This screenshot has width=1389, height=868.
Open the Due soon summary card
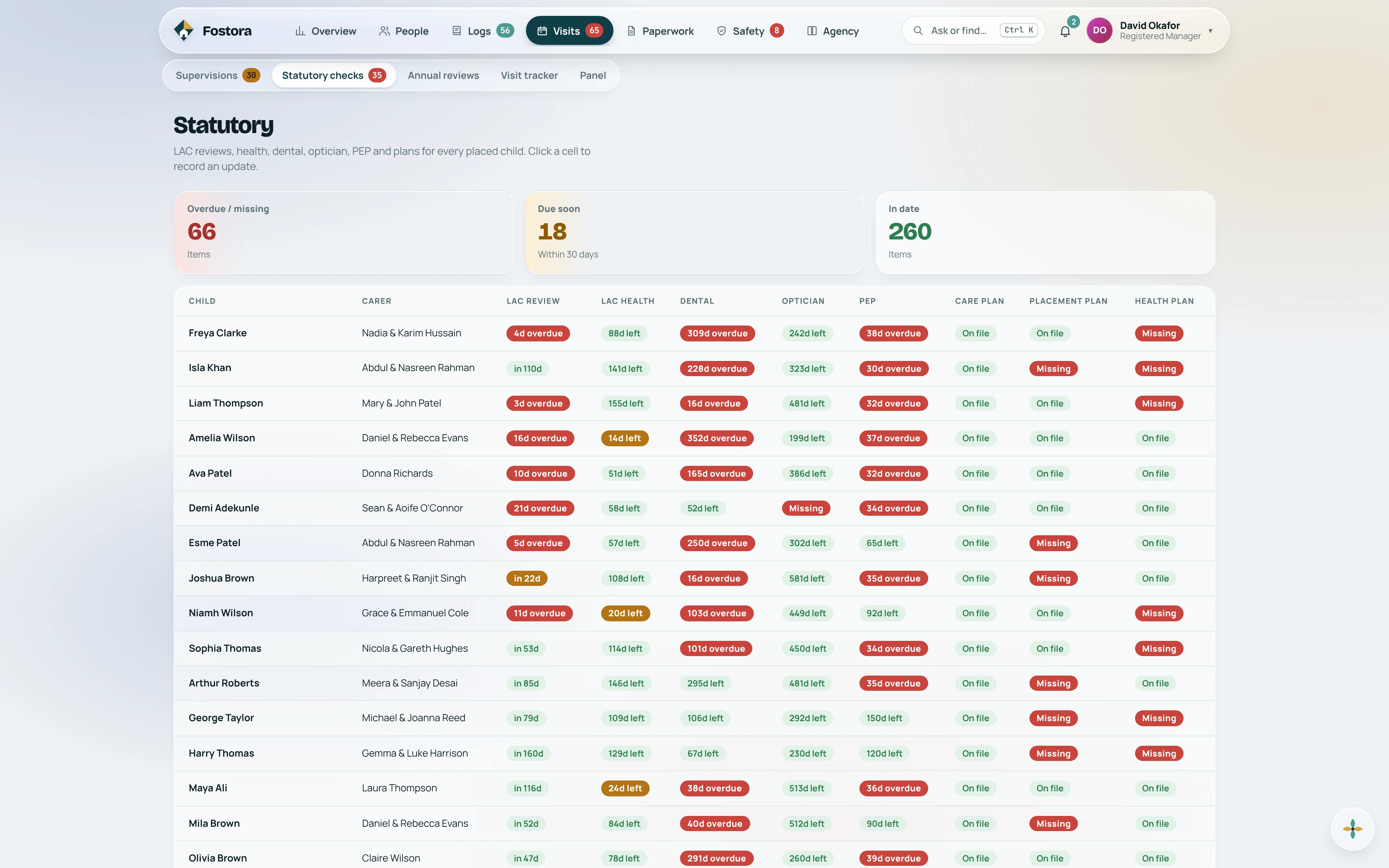point(694,233)
